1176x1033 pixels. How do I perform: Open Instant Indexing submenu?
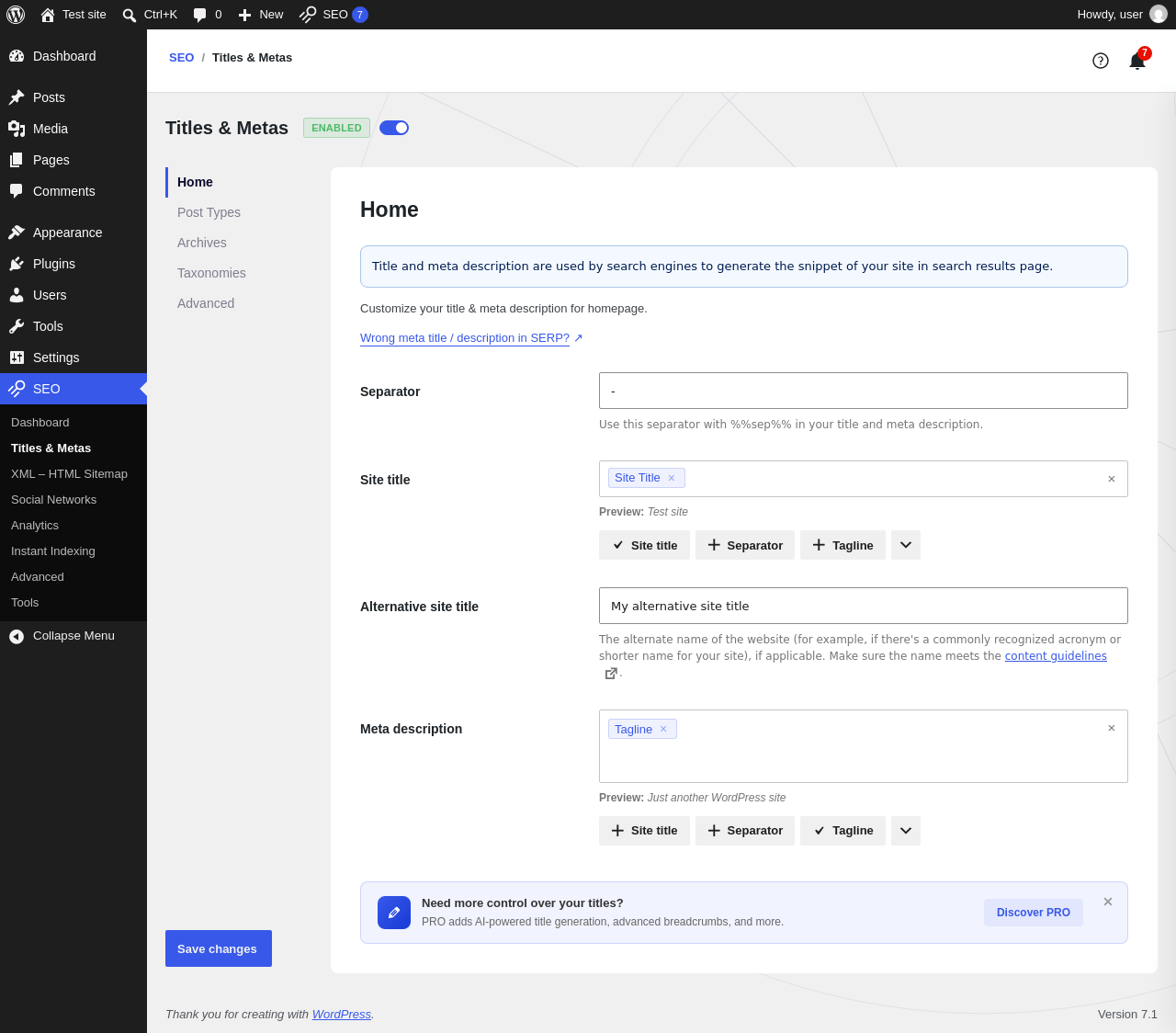[x=73, y=551]
